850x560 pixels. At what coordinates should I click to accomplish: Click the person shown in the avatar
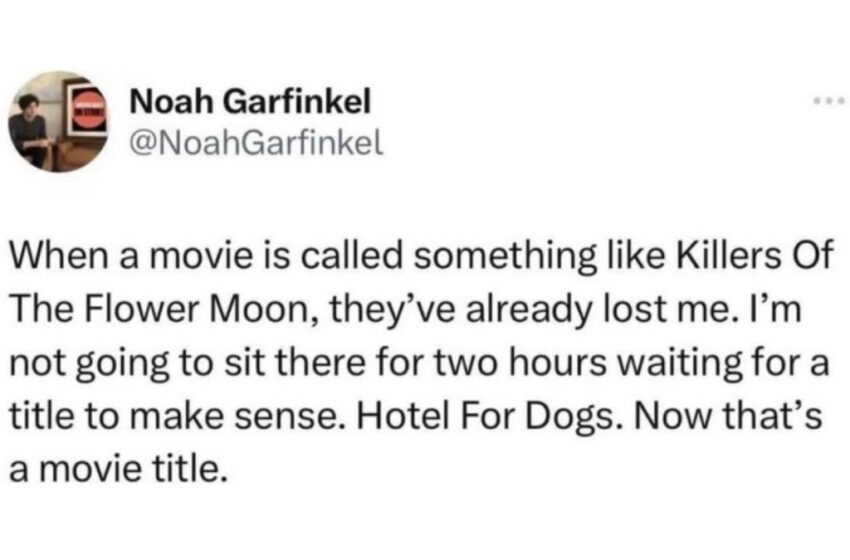30,129
